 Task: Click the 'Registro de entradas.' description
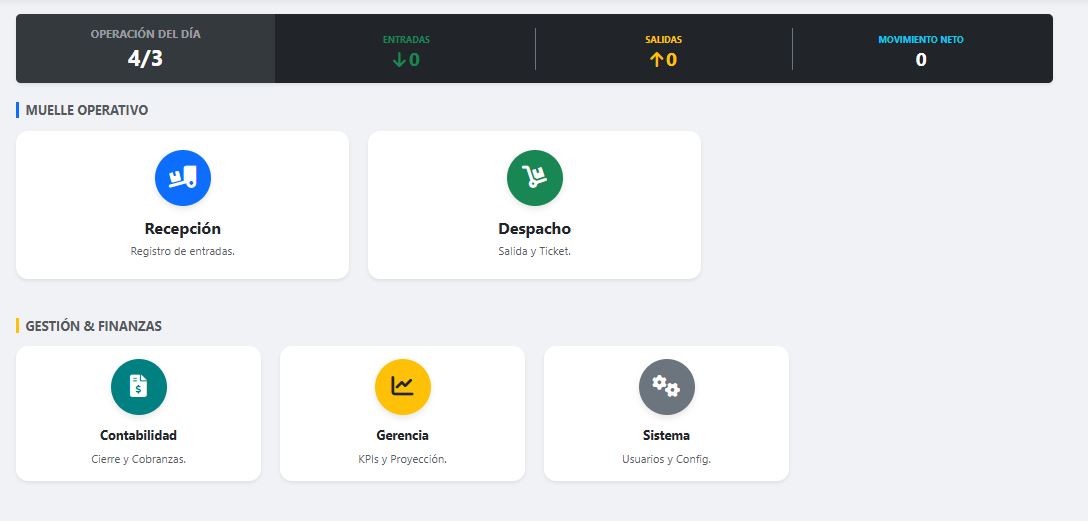182,251
